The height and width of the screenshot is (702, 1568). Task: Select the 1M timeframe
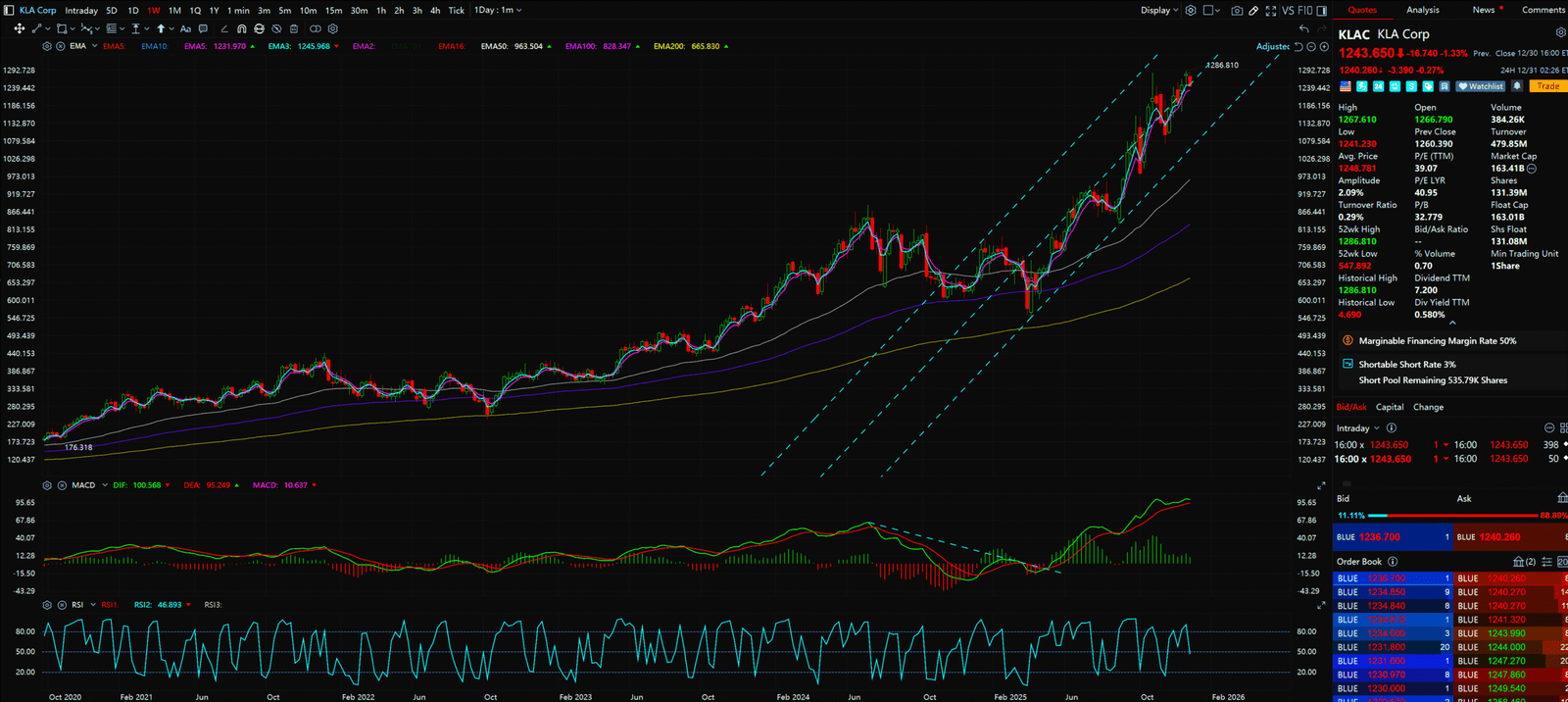click(x=174, y=11)
